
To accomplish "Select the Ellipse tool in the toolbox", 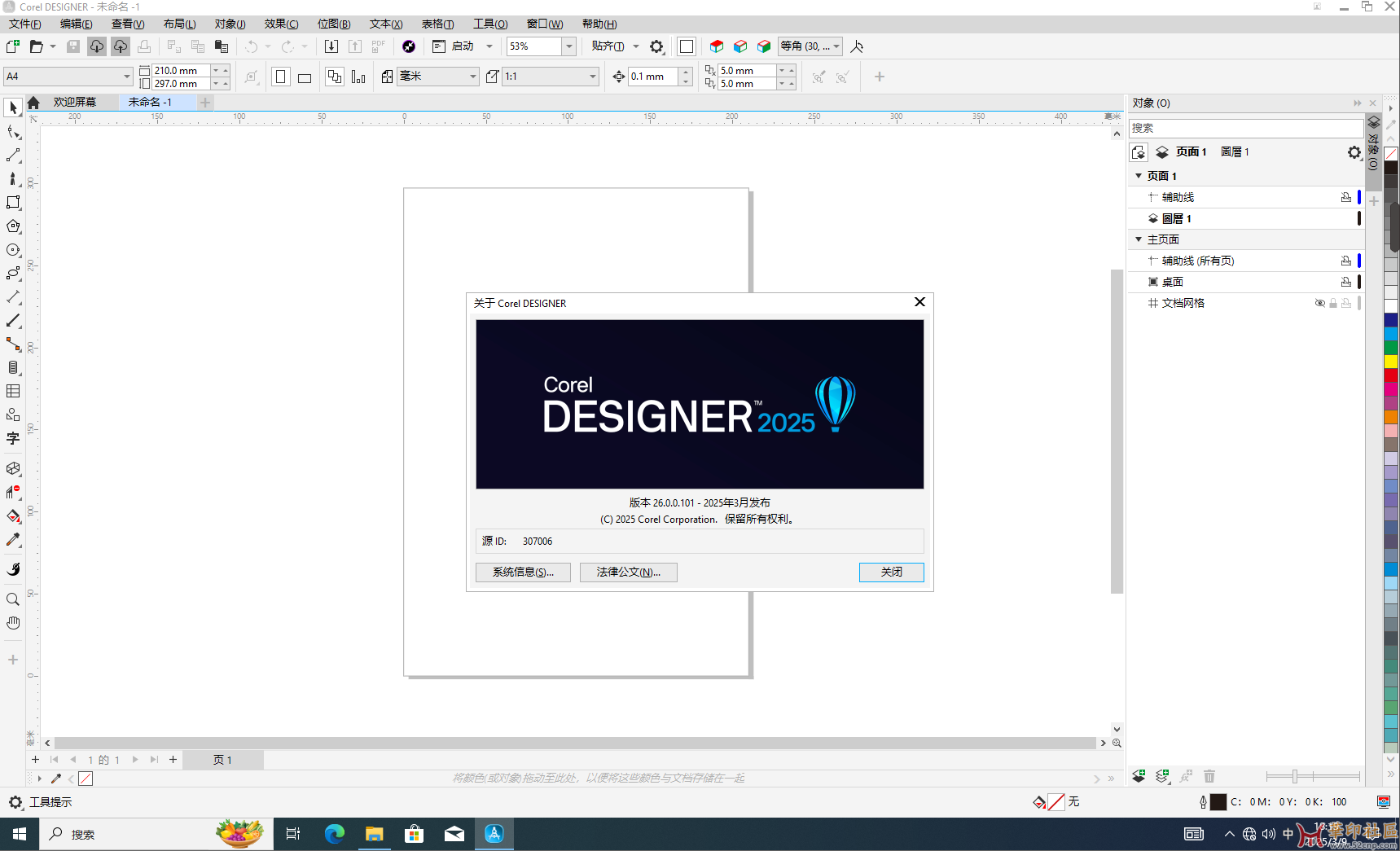I will point(13,250).
